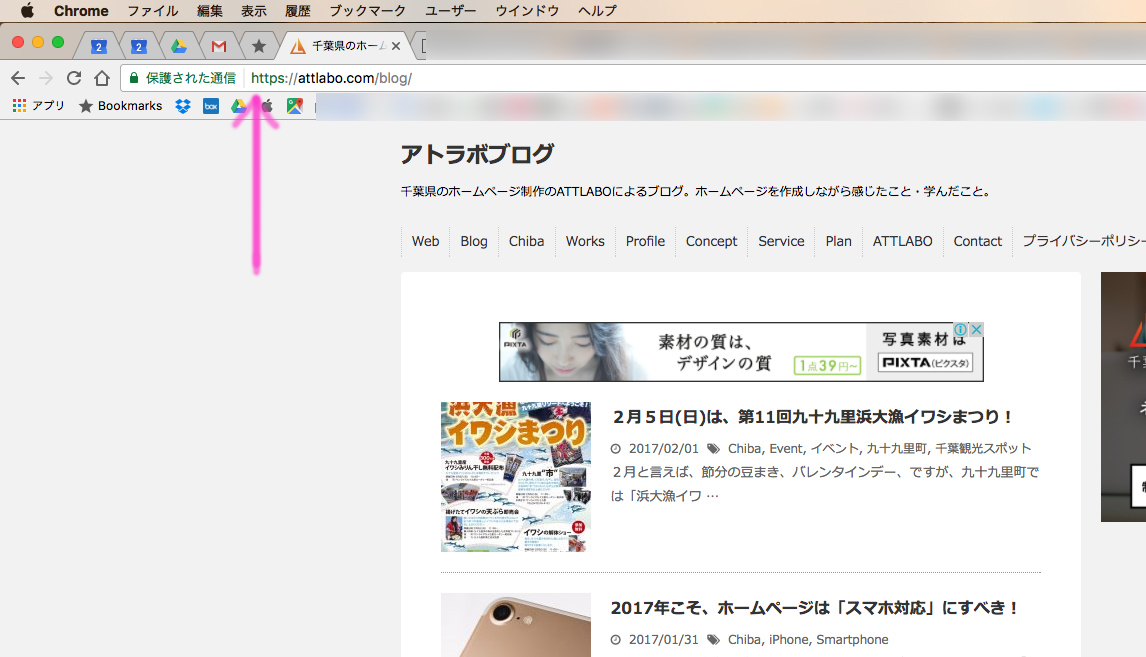Click the Chiba tag under the イワシまつり post

click(744, 449)
